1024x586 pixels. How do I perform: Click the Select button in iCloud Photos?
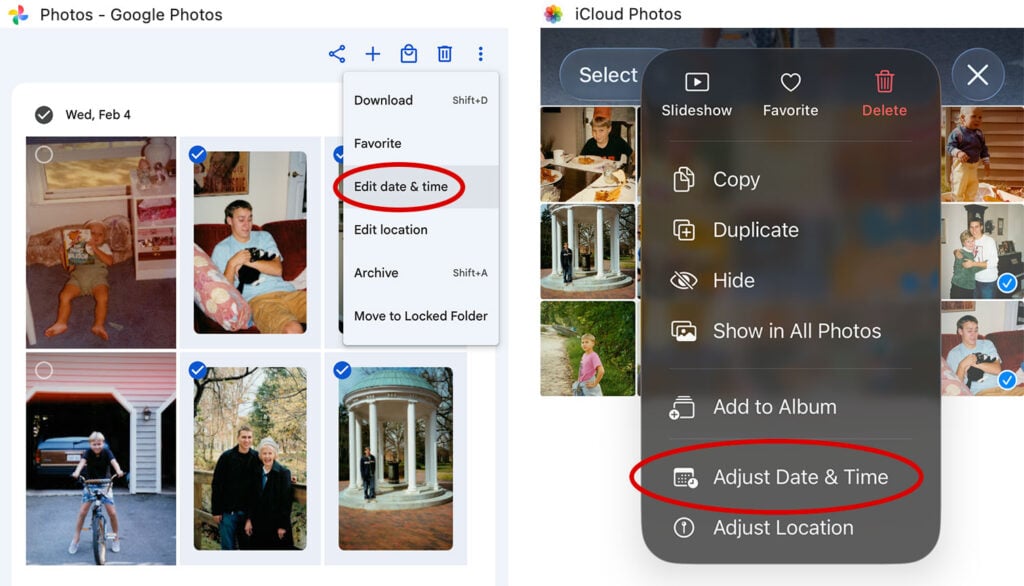click(x=608, y=75)
